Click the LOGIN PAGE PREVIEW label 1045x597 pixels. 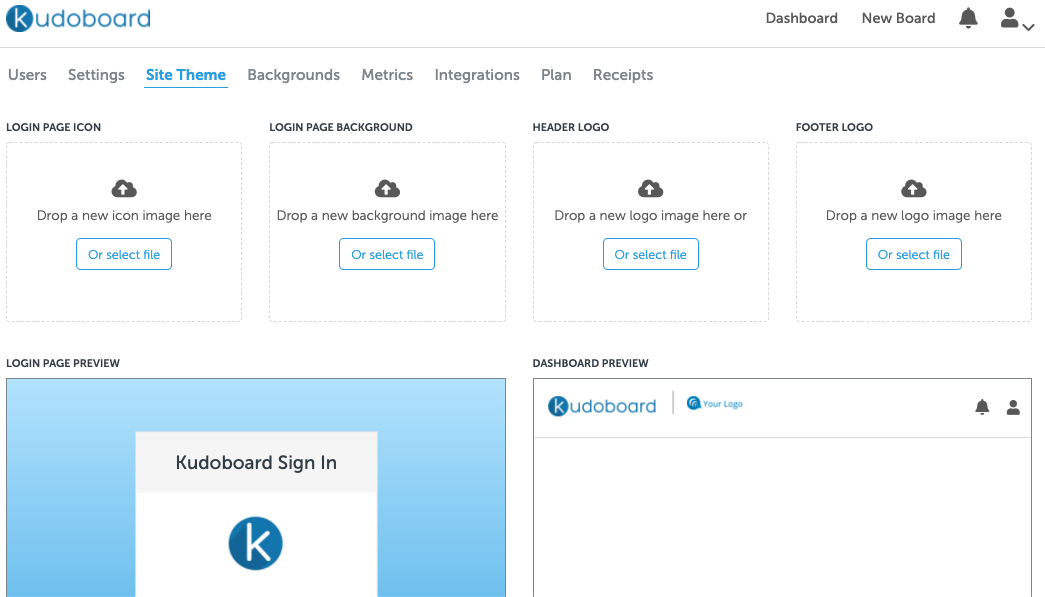[63, 363]
